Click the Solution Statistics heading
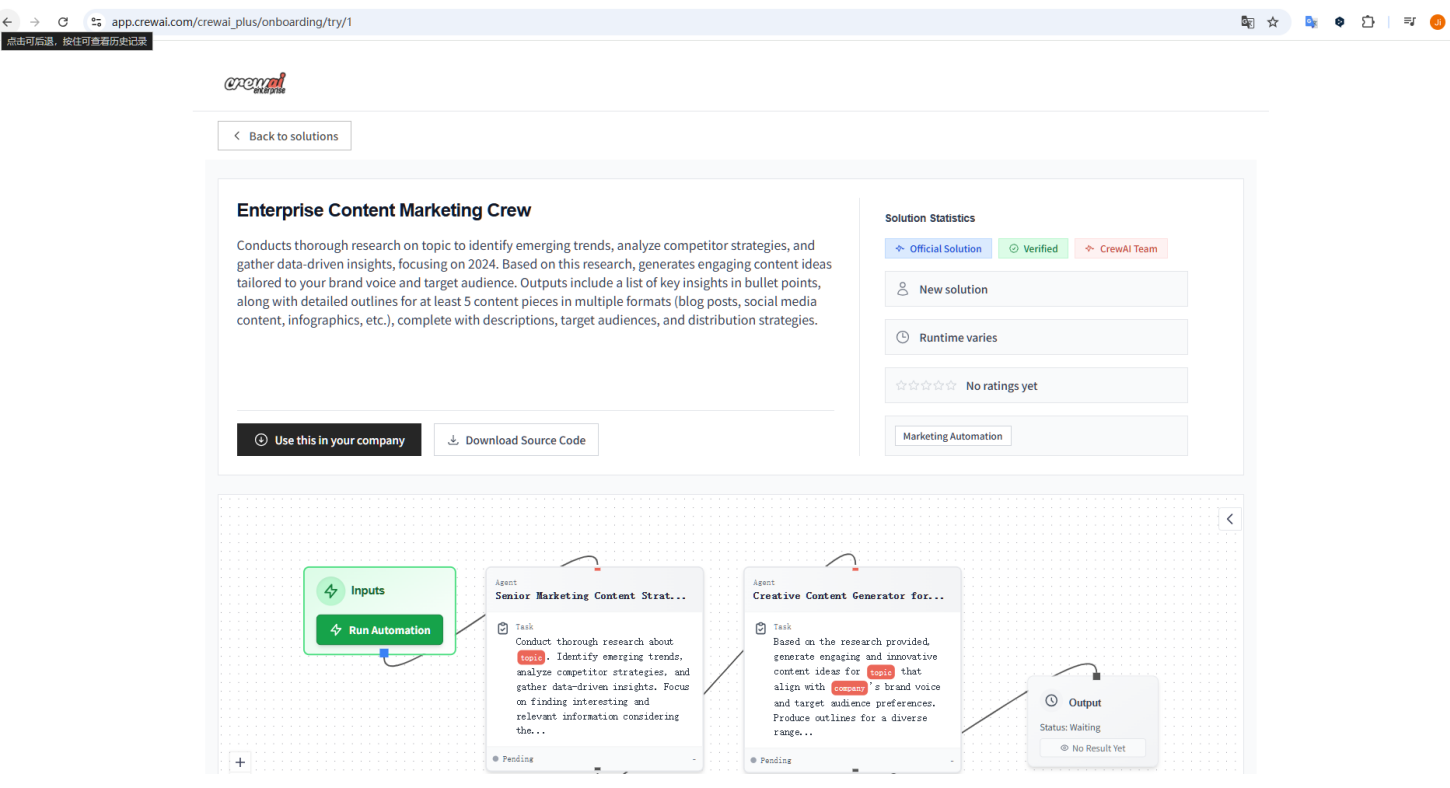 coord(930,218)
